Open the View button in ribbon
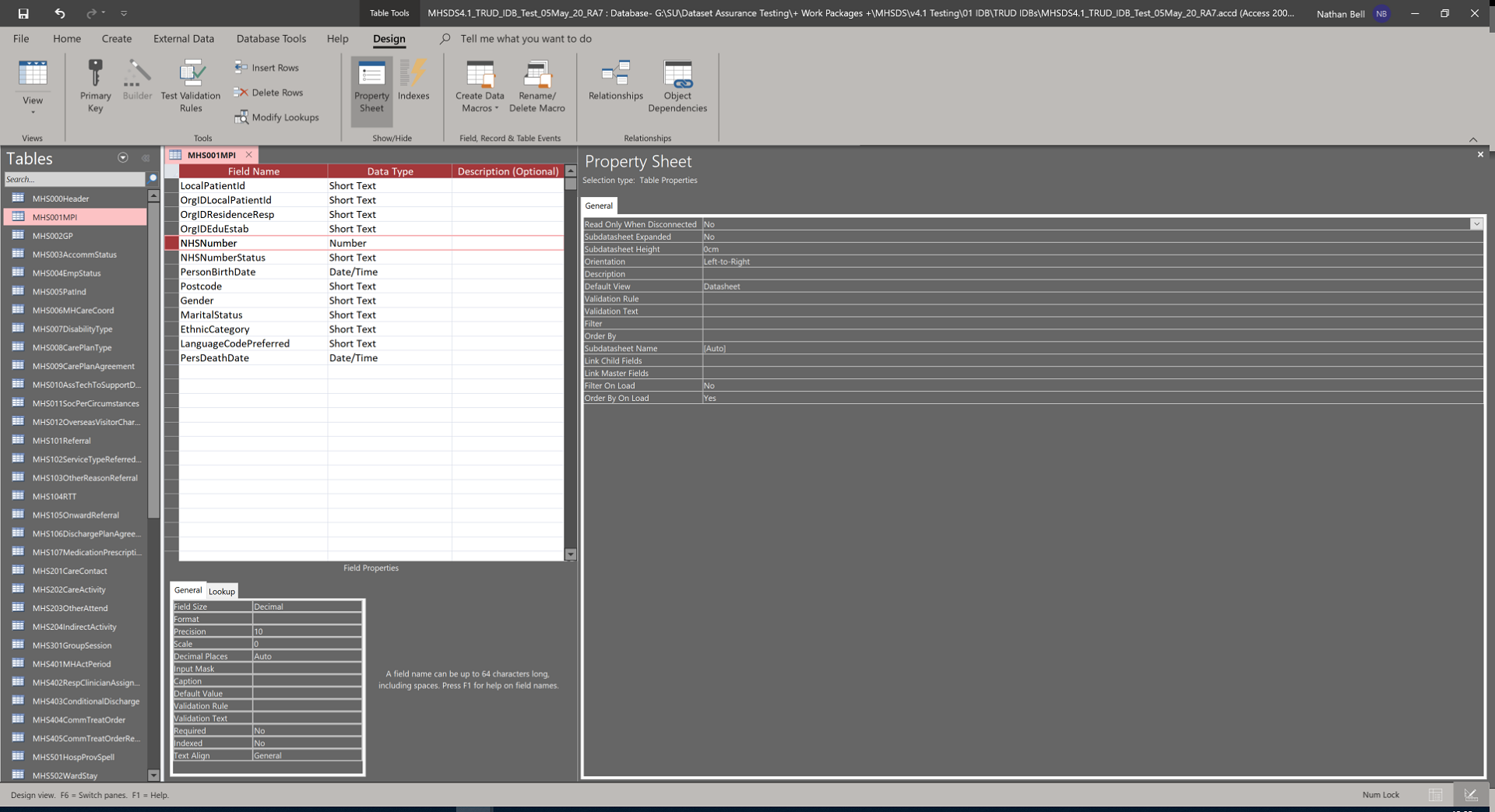 click(33, 86)
